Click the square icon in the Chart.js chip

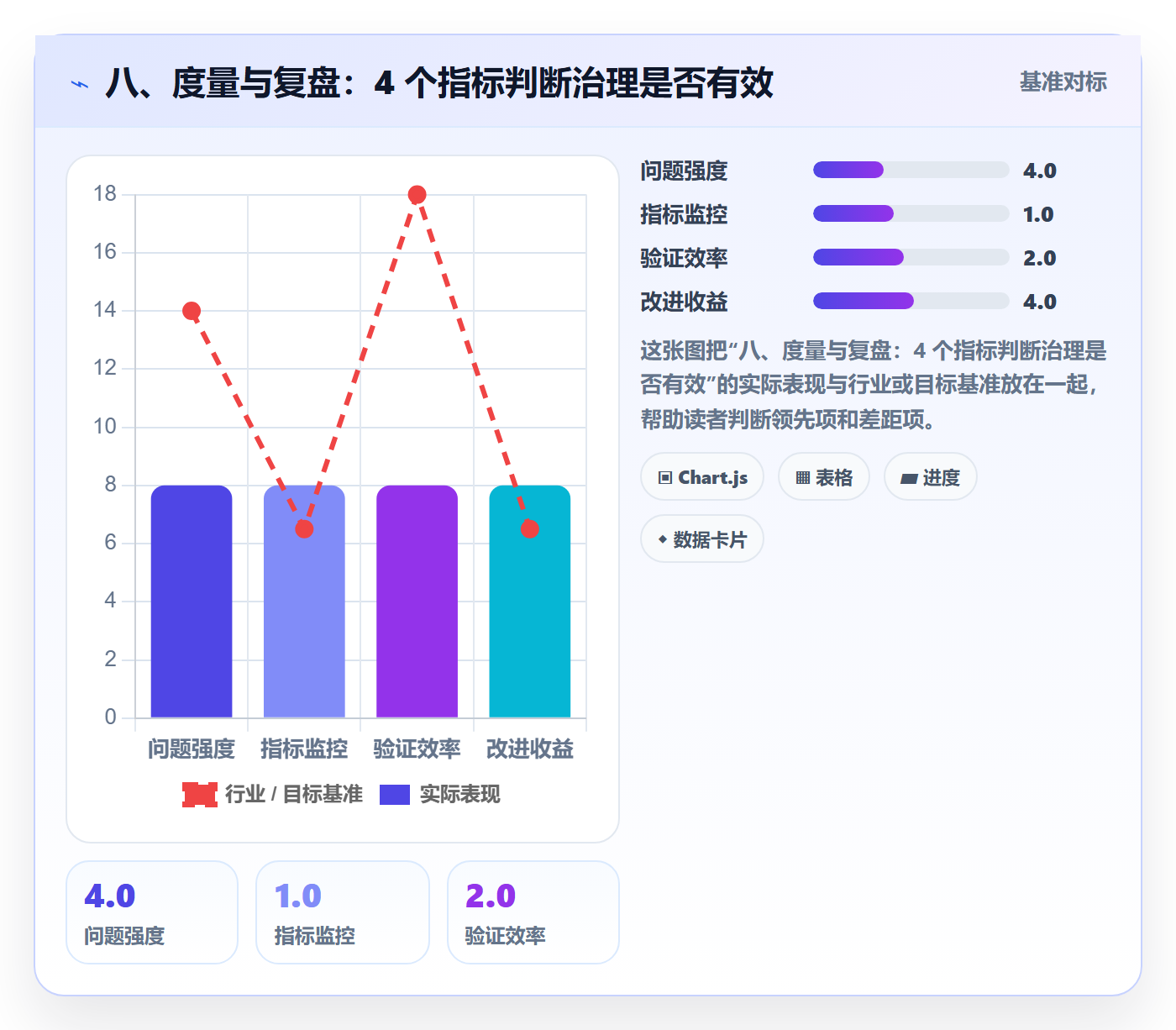[665, 478]
